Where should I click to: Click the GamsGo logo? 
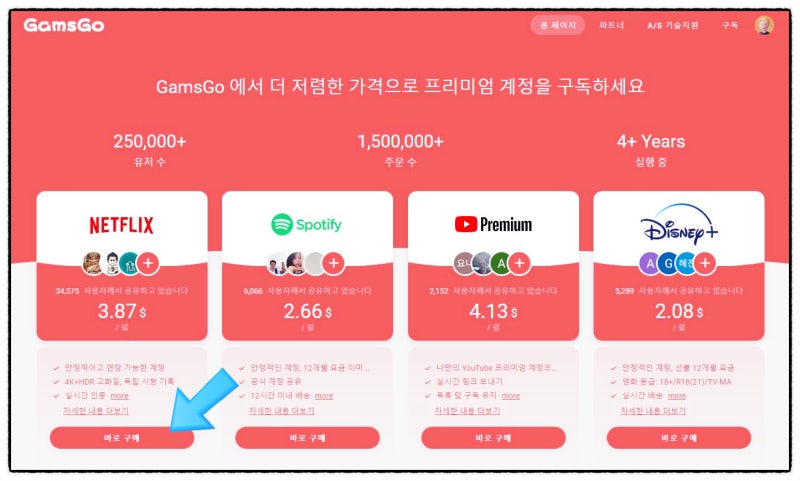[64, 25]
